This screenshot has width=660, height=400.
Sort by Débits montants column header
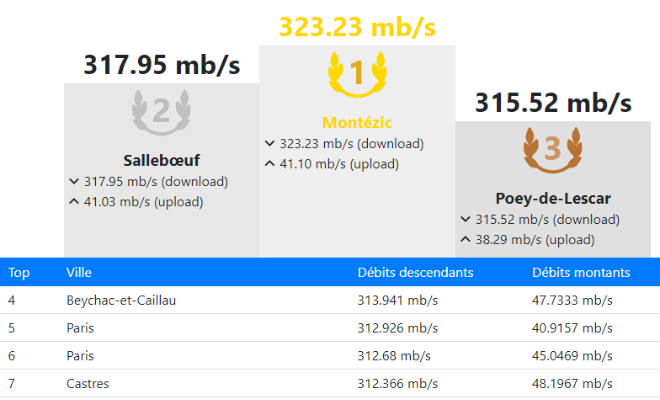point(581,272)
